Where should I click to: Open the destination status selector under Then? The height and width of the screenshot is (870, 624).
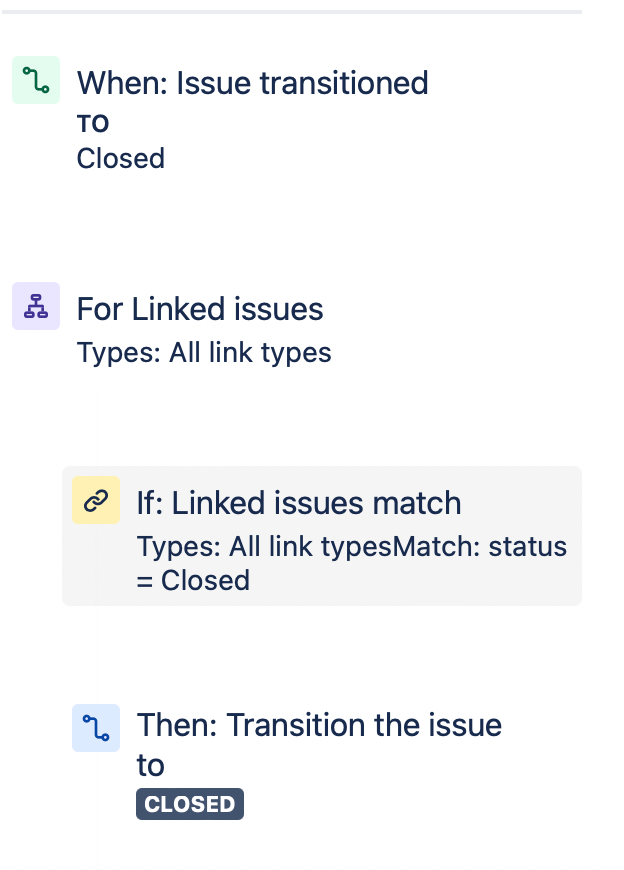coord(189,803)
